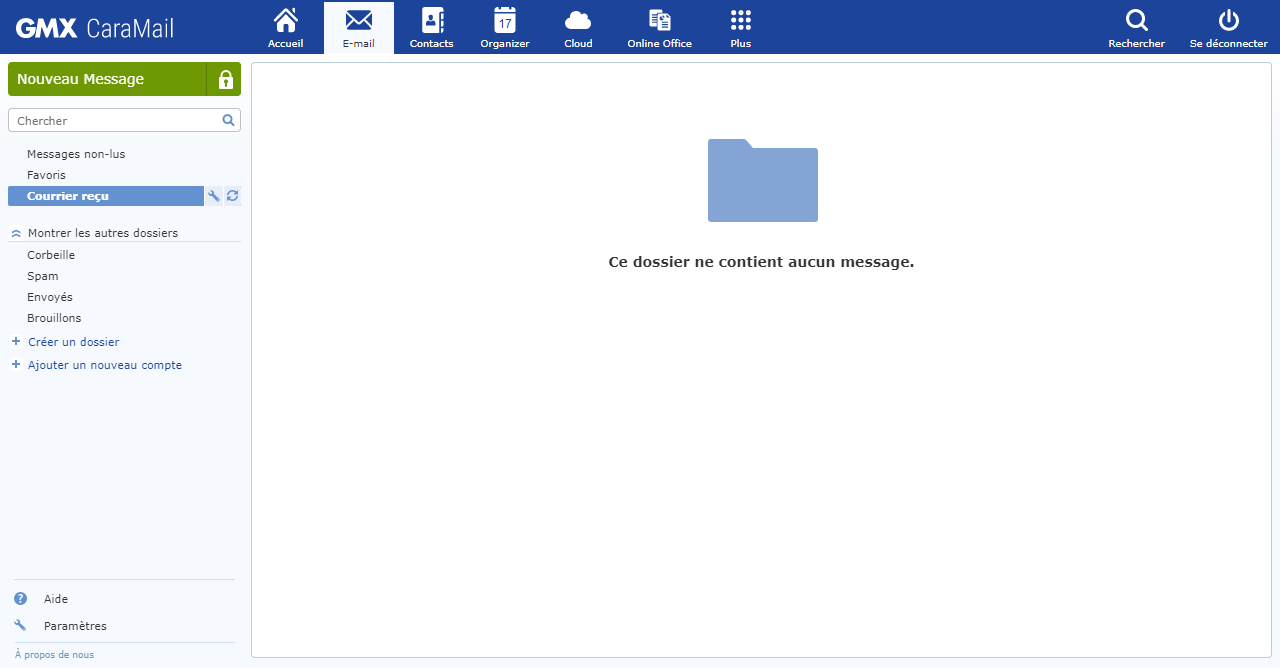Open Aide from the sidebar

pos(55,598)
